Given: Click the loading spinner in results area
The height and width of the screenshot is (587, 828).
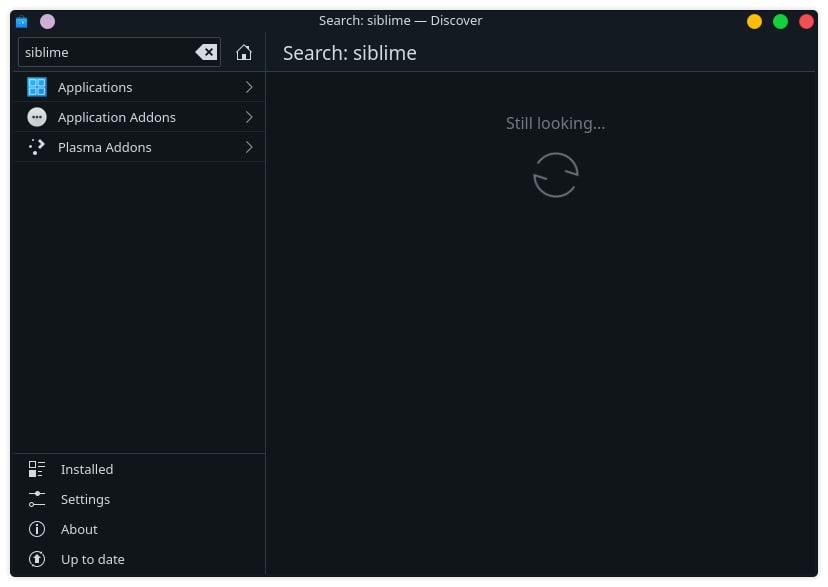Looking at the screenshot, I should 556,175.
